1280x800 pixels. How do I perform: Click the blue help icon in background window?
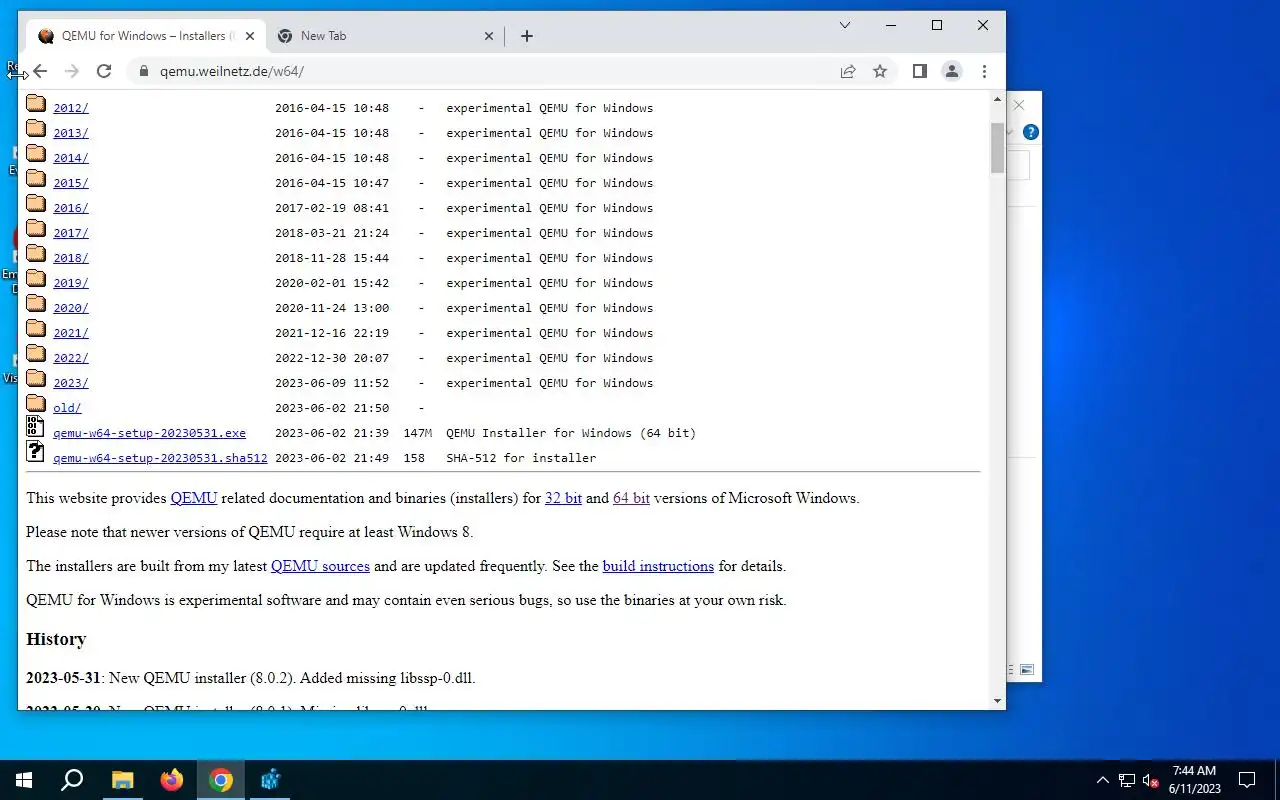pyautogui.click(x=1031, y=132)
